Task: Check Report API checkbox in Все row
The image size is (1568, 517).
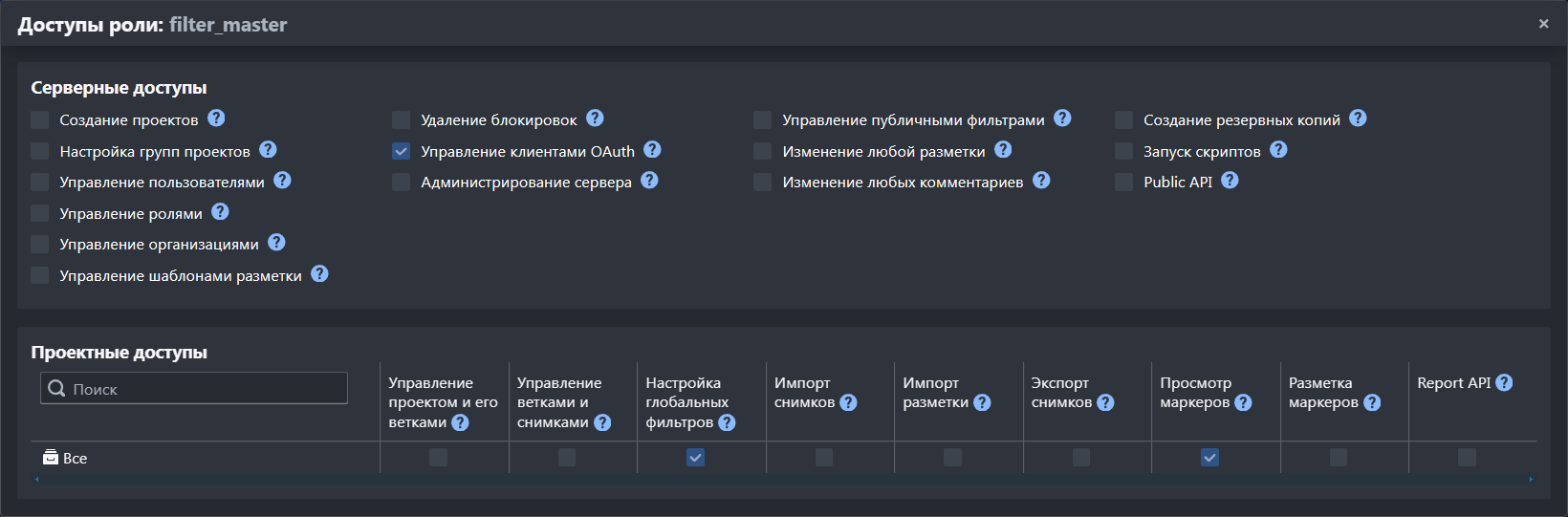Action: point(1467,458)
